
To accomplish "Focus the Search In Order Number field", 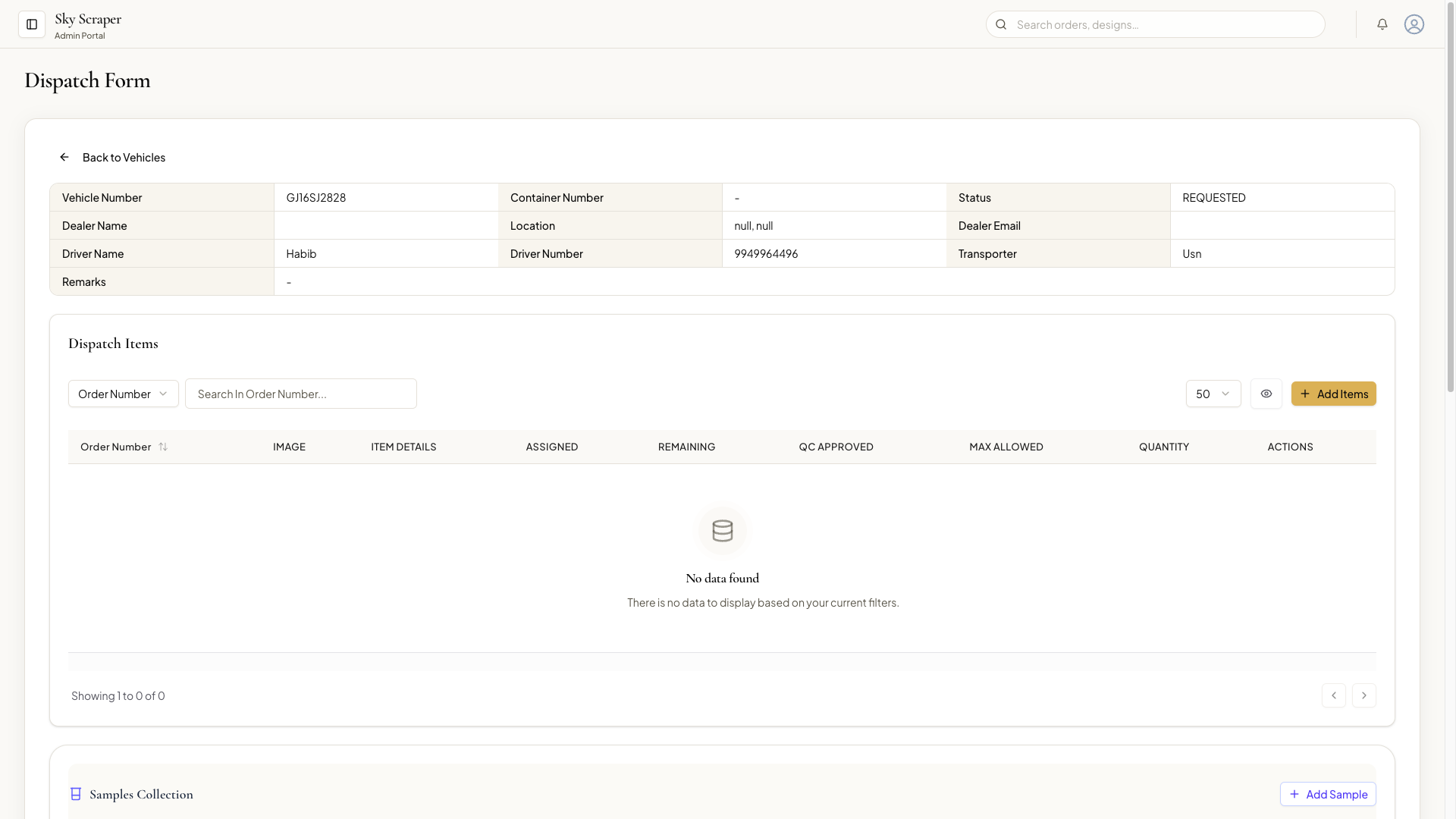I will pos(301,394).
